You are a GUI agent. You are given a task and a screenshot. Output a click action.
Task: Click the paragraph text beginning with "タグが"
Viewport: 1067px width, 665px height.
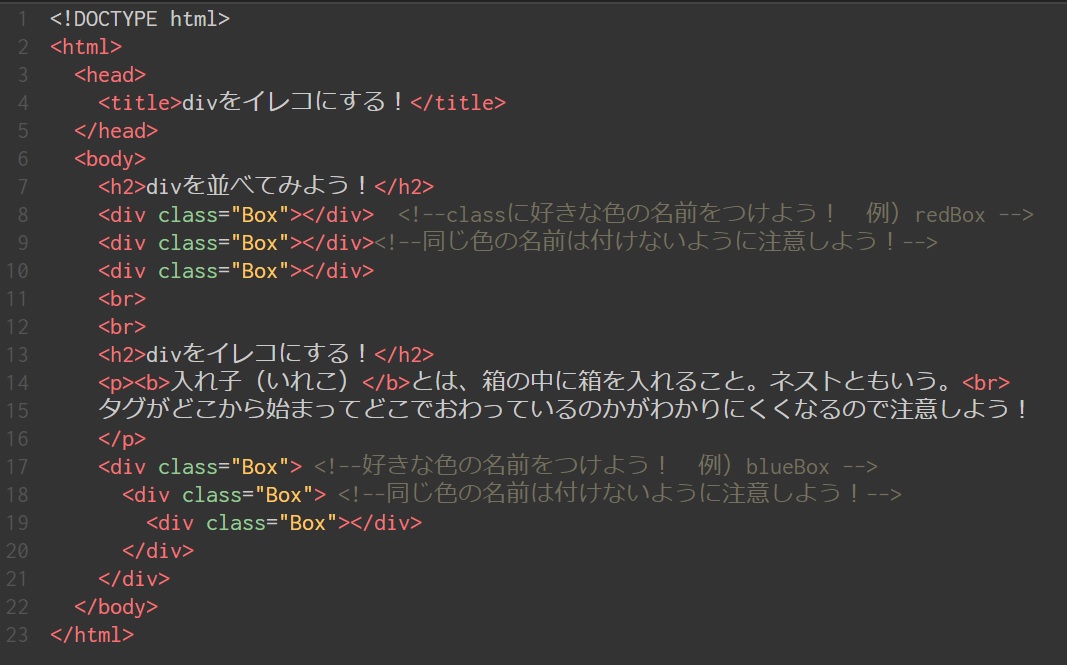coord(562,410)
